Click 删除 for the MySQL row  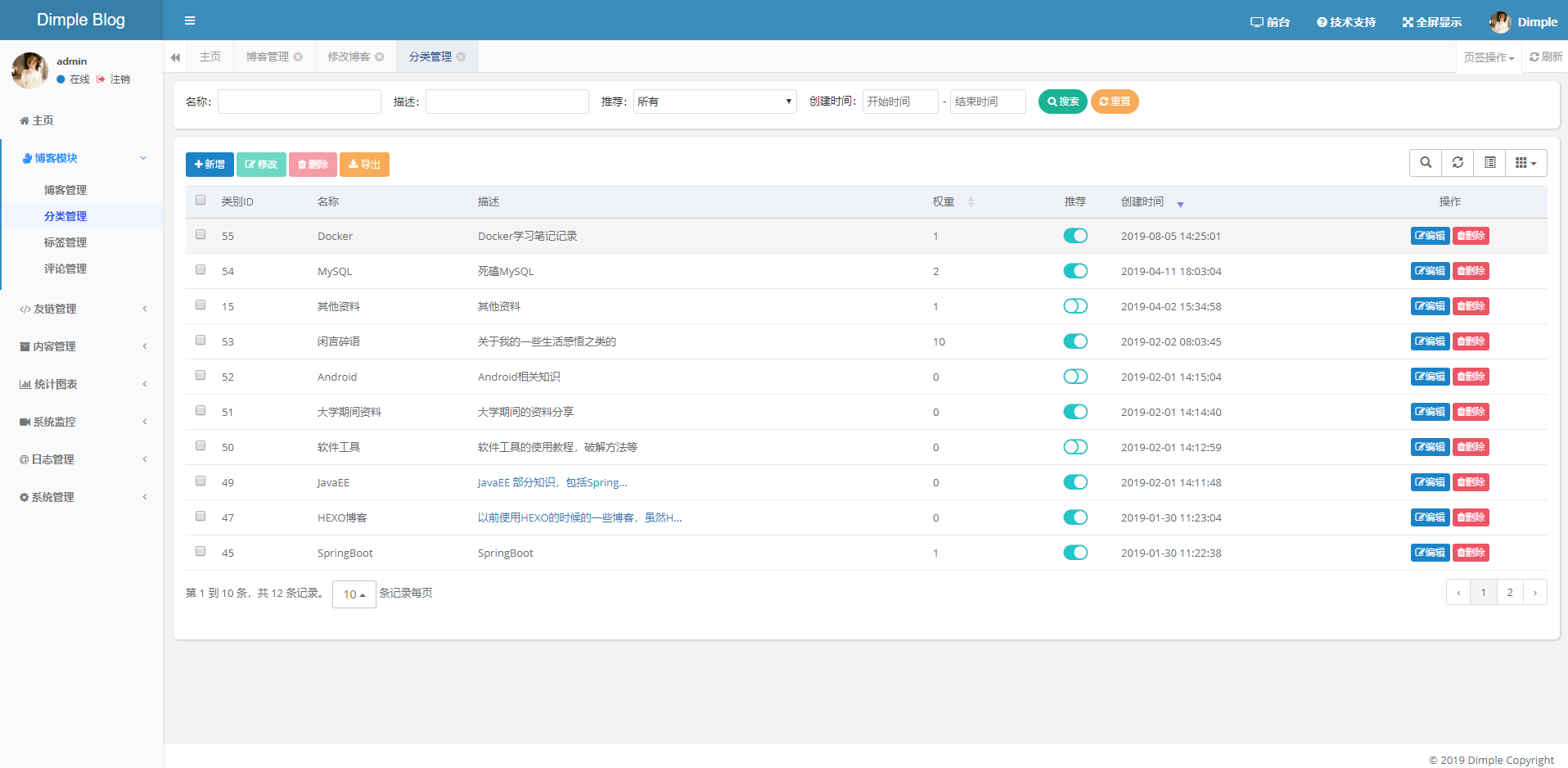point(1471,271)
